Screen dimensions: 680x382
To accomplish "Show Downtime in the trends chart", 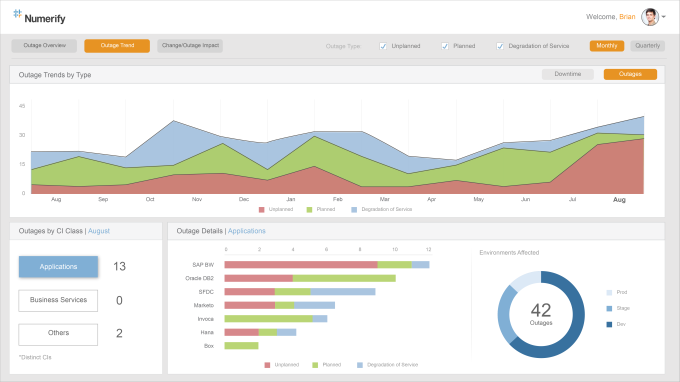I will pos(568,74).
